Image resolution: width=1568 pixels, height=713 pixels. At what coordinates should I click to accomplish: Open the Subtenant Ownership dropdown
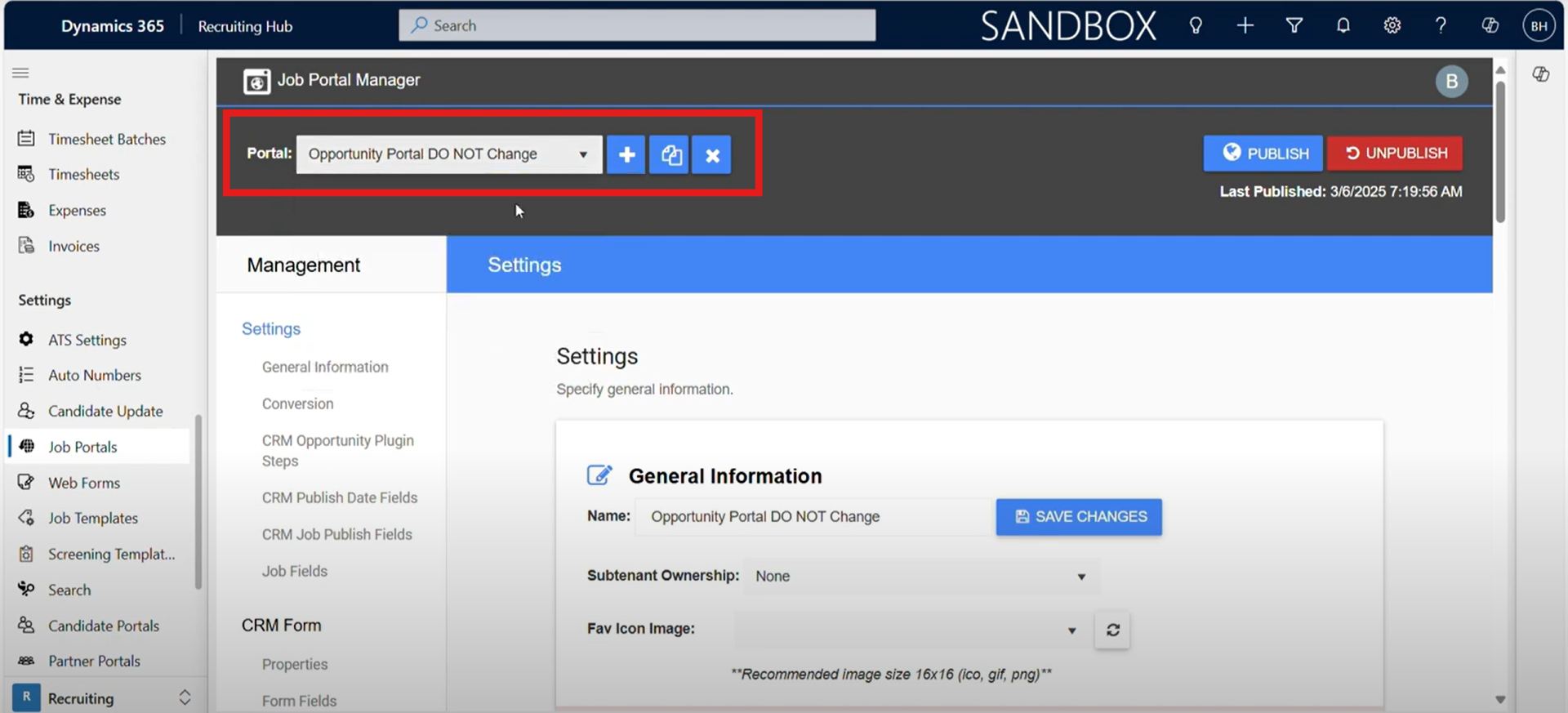920,576
